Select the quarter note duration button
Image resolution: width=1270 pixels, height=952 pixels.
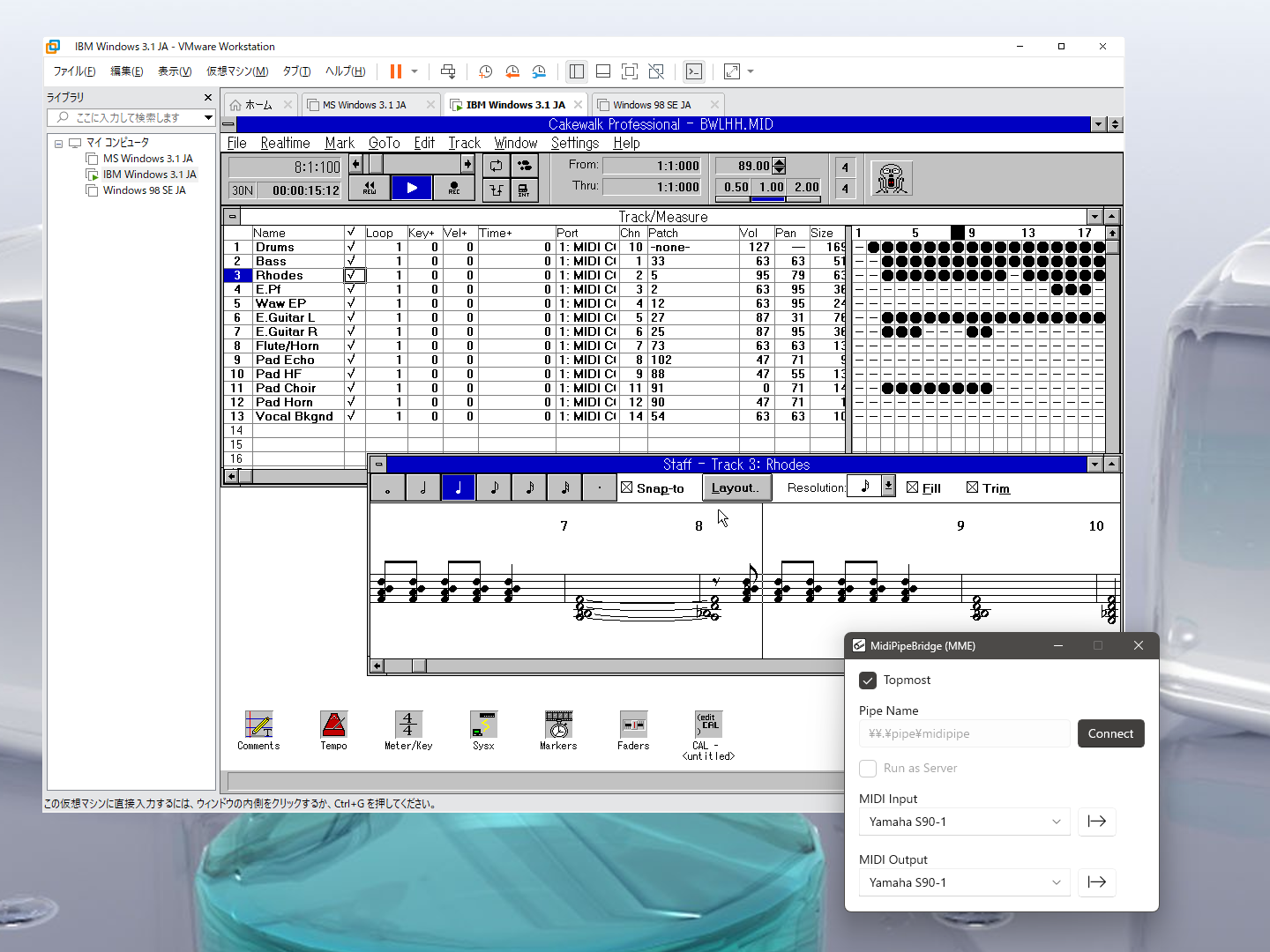tap(459, 487)
